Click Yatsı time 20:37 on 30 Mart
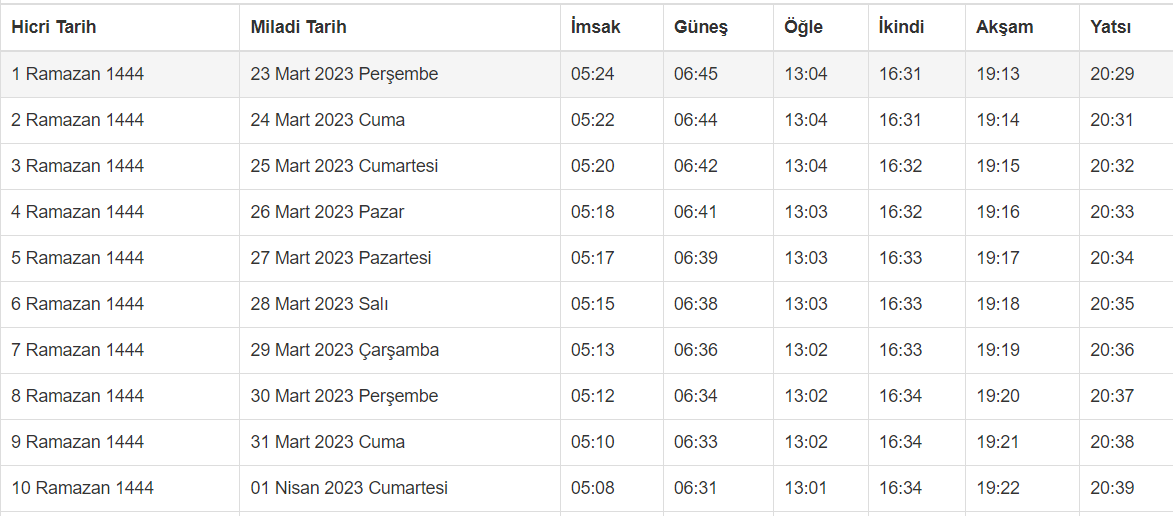Screen dimensions: 1173x516 (1112, 396)
